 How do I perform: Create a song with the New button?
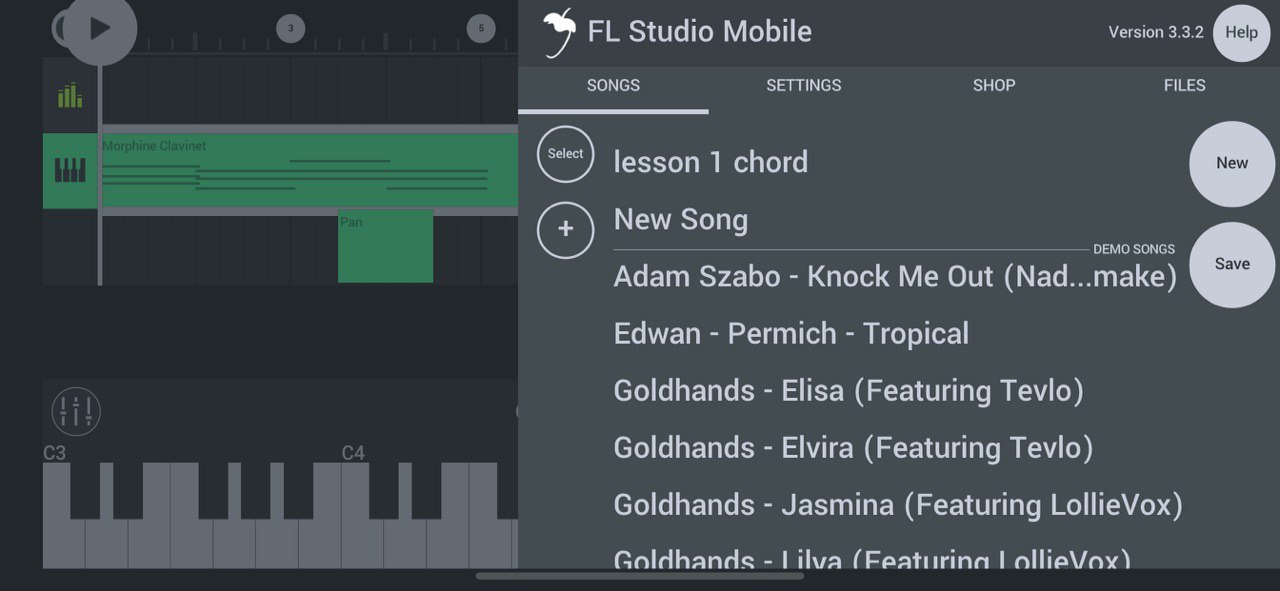[1232, 163]
